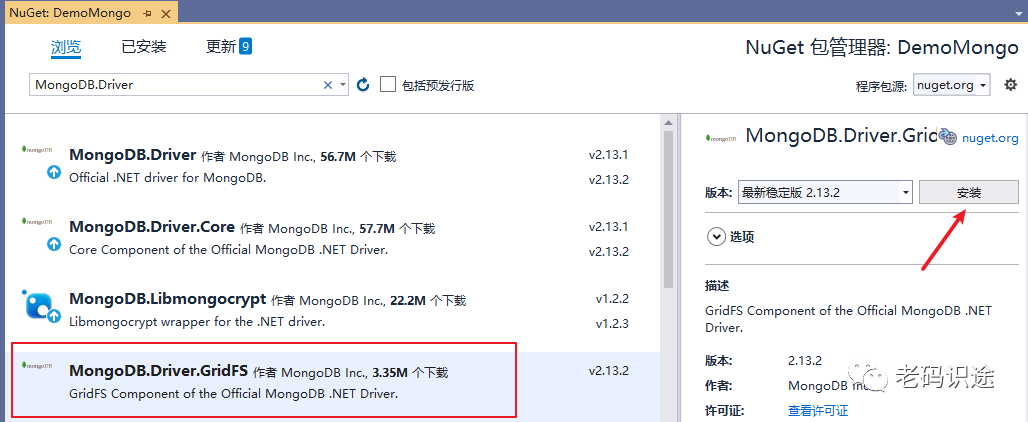Select the MongoDB.Driver package row
Image resolution: width=1028 pixels, height=422 pixels.
tap(332, 166)
